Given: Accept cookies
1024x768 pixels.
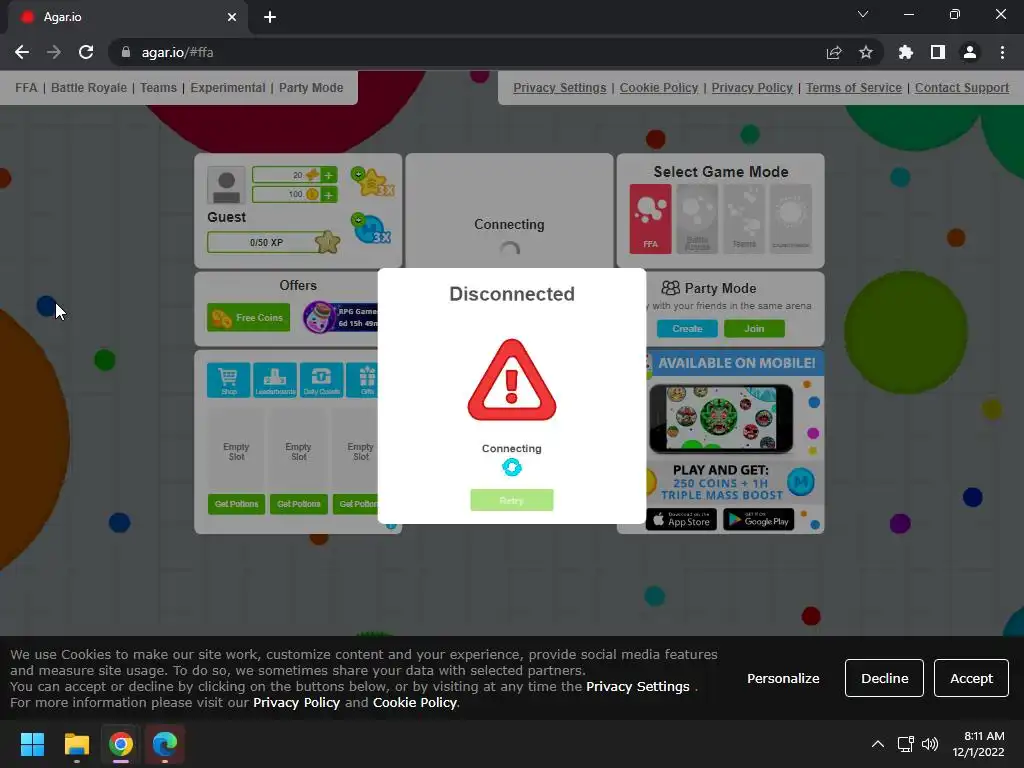Looking at the screenshot, I should pyautogui.click(x=971, y=678).
